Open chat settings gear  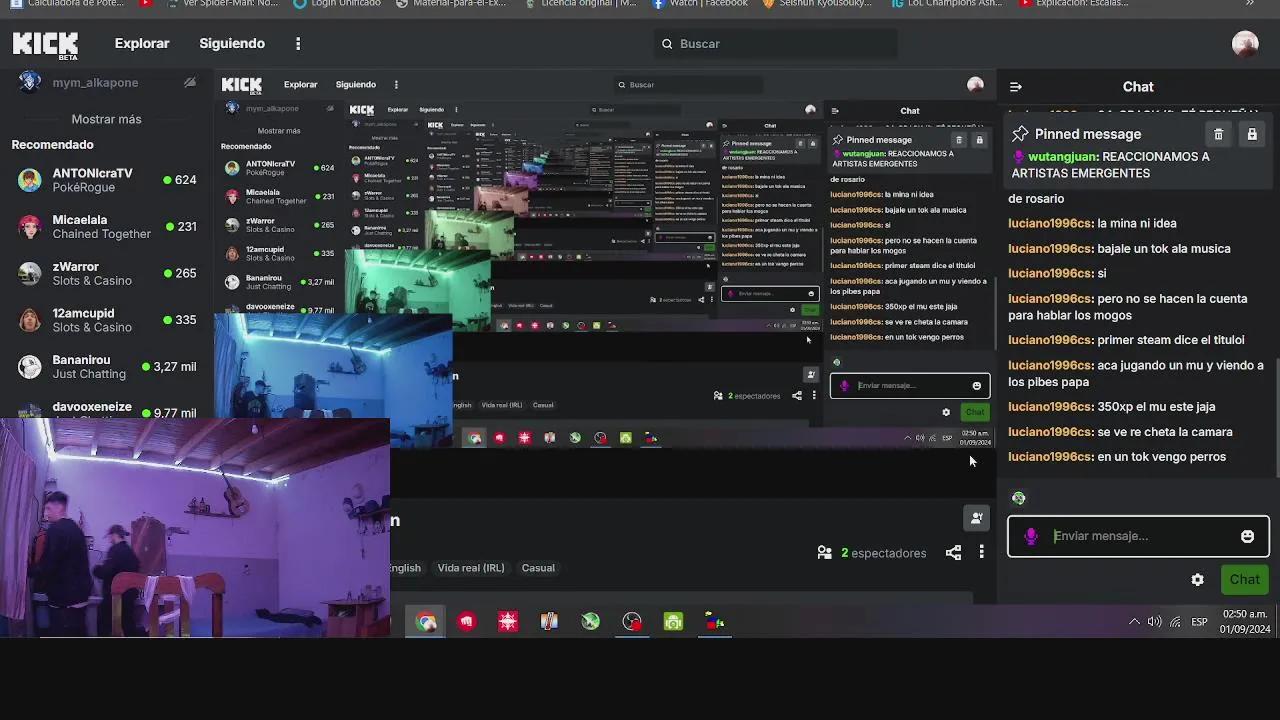1197,580
